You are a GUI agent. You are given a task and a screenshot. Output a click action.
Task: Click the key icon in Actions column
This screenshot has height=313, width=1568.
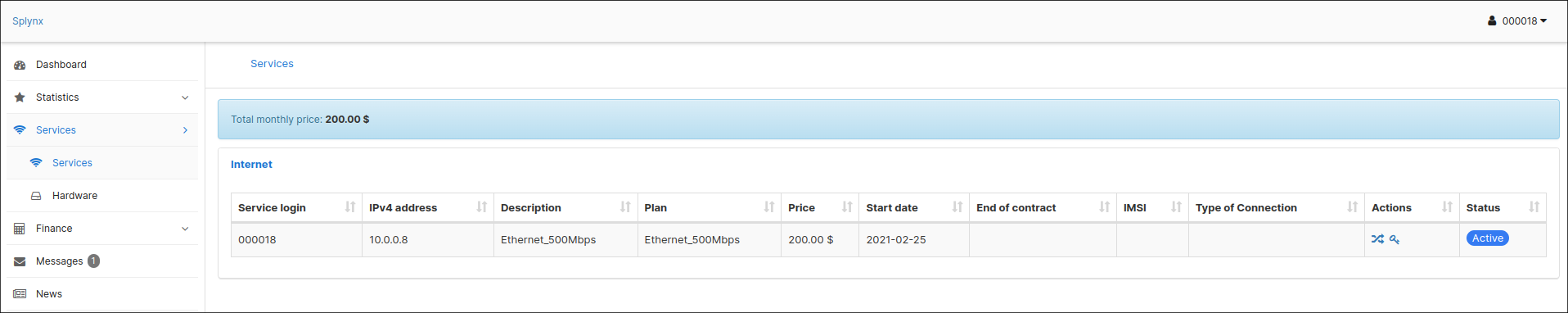coord(1395,239)
